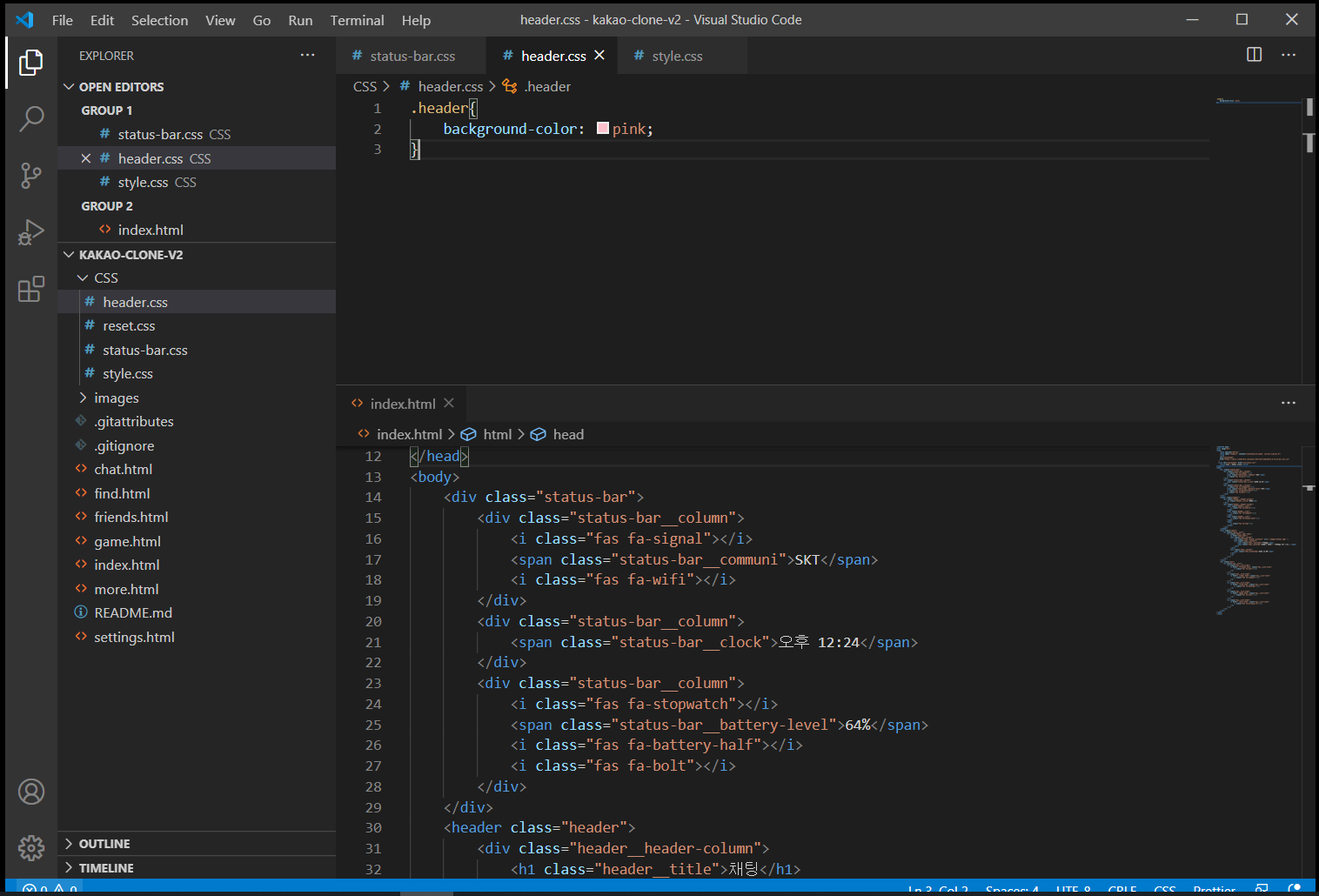Image resolution: width=1319 pixels, height=896 pixels.
Task: Close the index.html editor tab
Action: (449, 403)
